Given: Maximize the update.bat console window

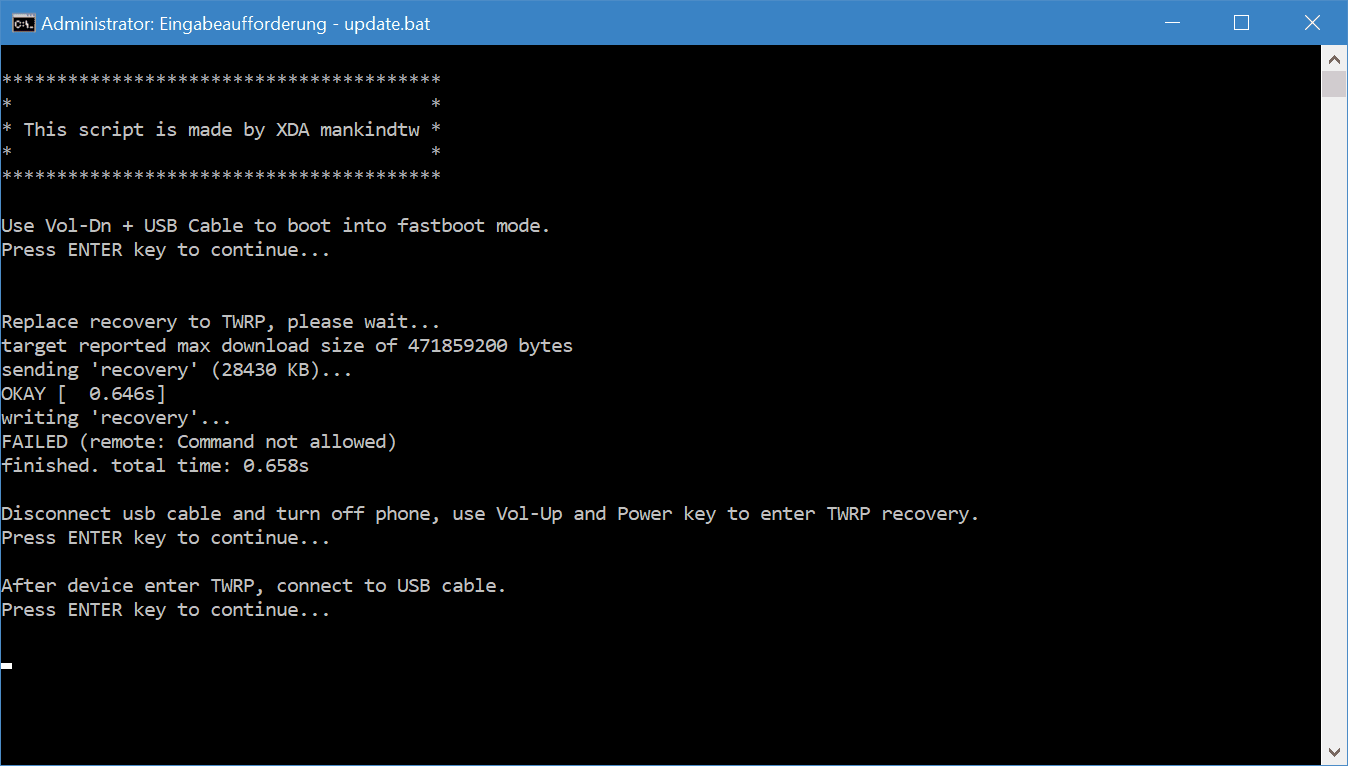Looking at the screenshot, I should click(x=1241, y=23).
